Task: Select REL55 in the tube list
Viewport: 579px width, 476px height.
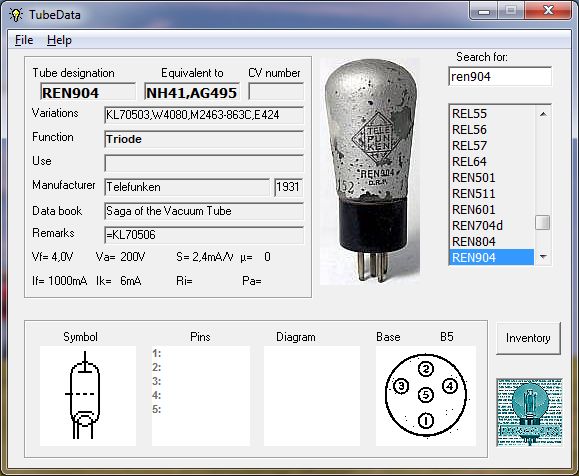Action: click(x=491, y=114)
